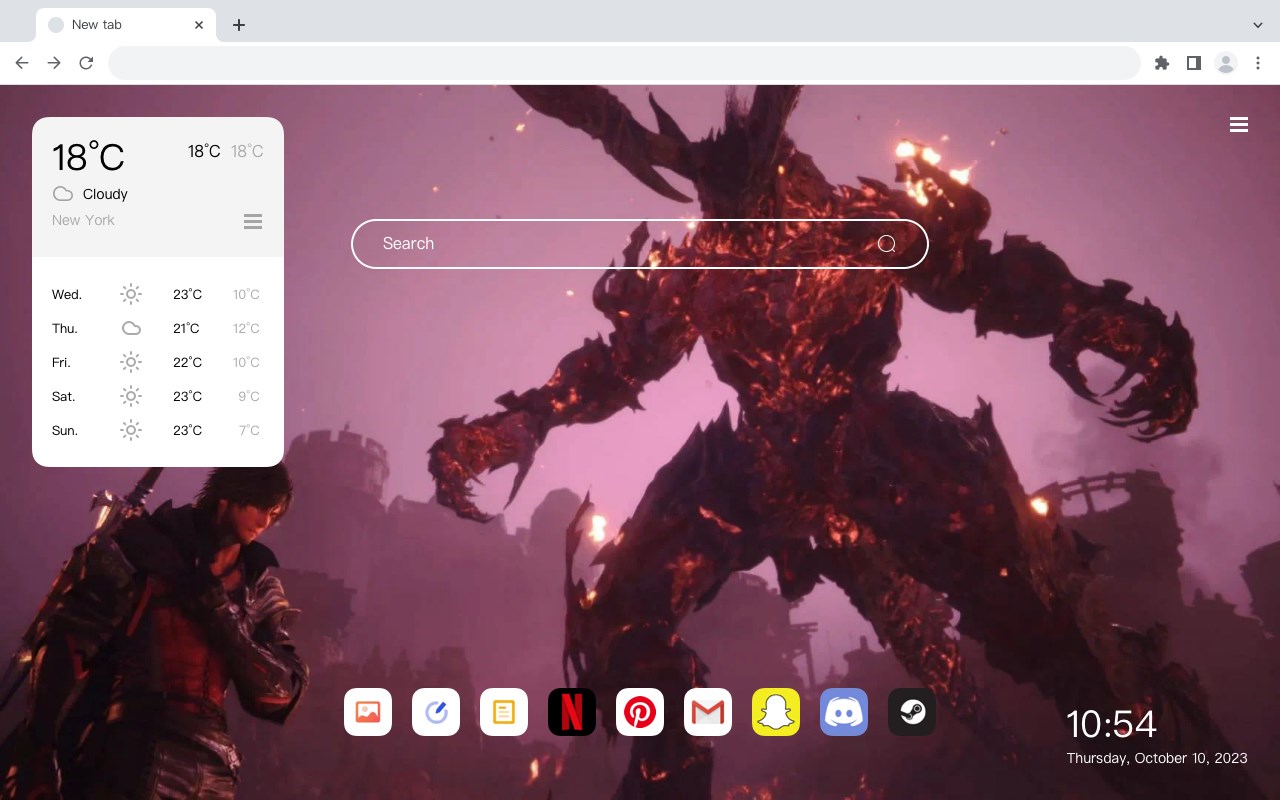Go forward with the arrow button

(54, 63)
